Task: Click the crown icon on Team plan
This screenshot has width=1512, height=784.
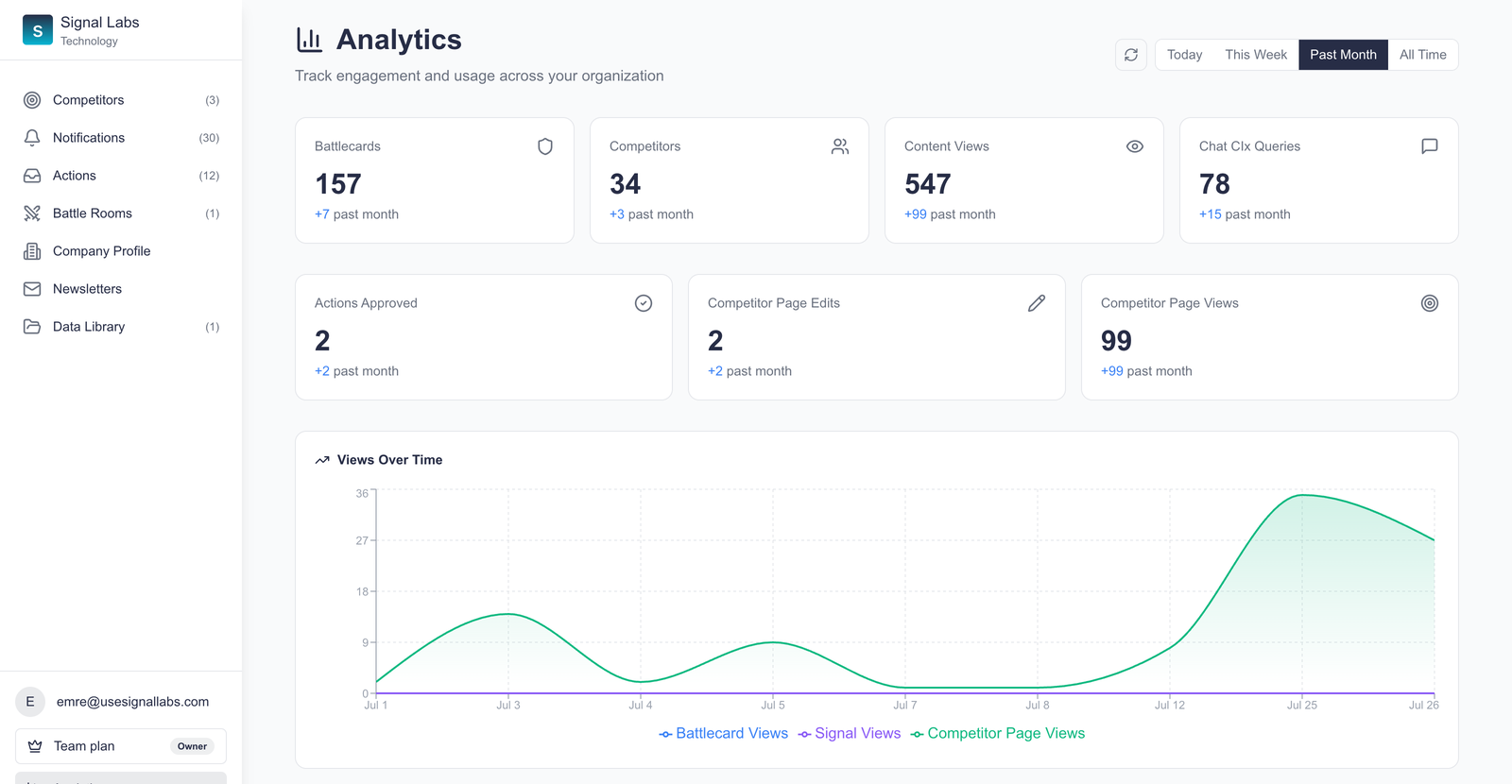Action: click(x=35, y=746)
